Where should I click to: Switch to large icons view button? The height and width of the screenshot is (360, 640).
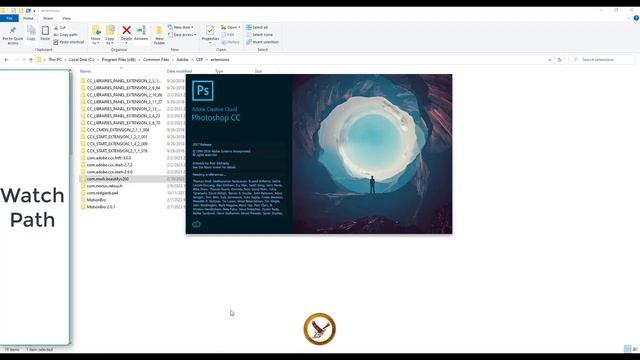click(x=635, y=349)
